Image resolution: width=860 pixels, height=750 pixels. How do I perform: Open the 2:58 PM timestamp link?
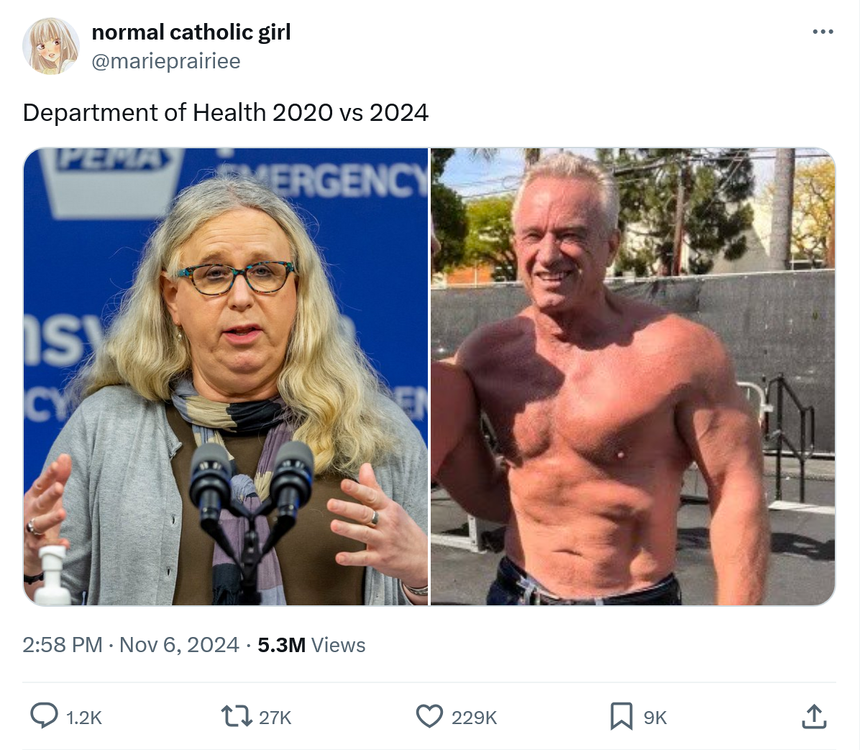click(x=62, y=645)
